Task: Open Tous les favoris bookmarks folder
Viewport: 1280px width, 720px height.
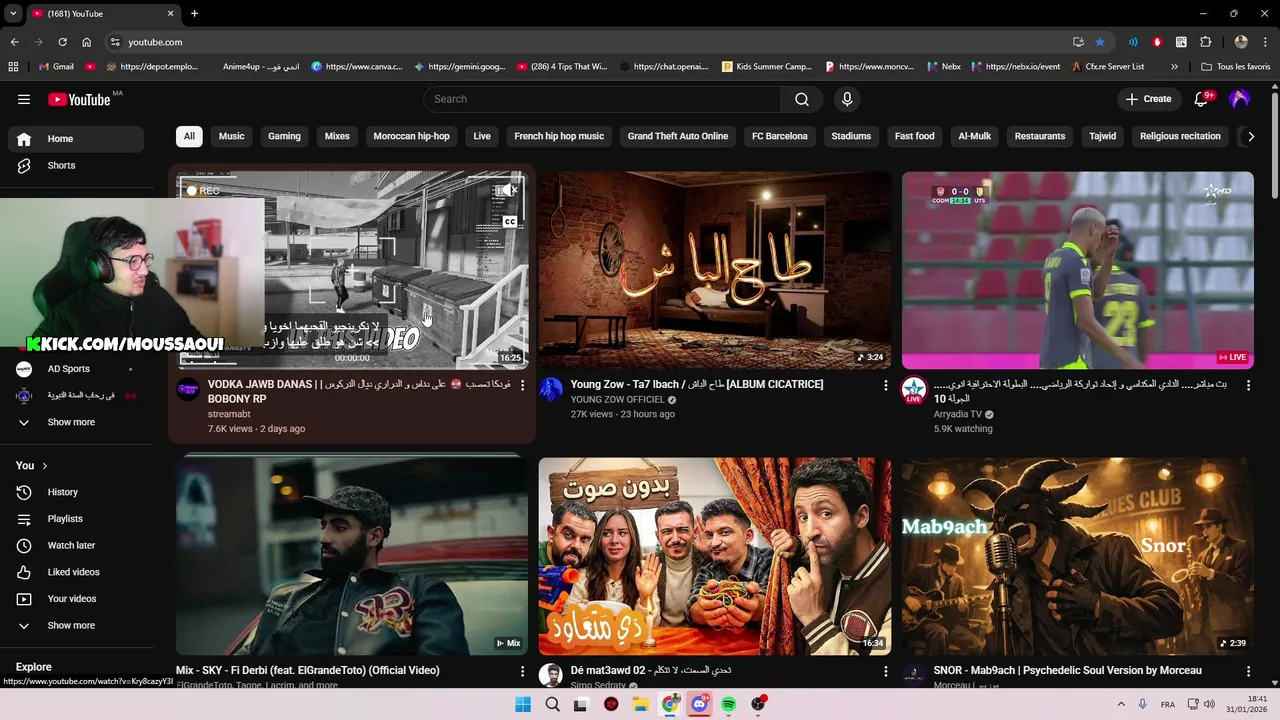Action: (x=1236, y=67)
